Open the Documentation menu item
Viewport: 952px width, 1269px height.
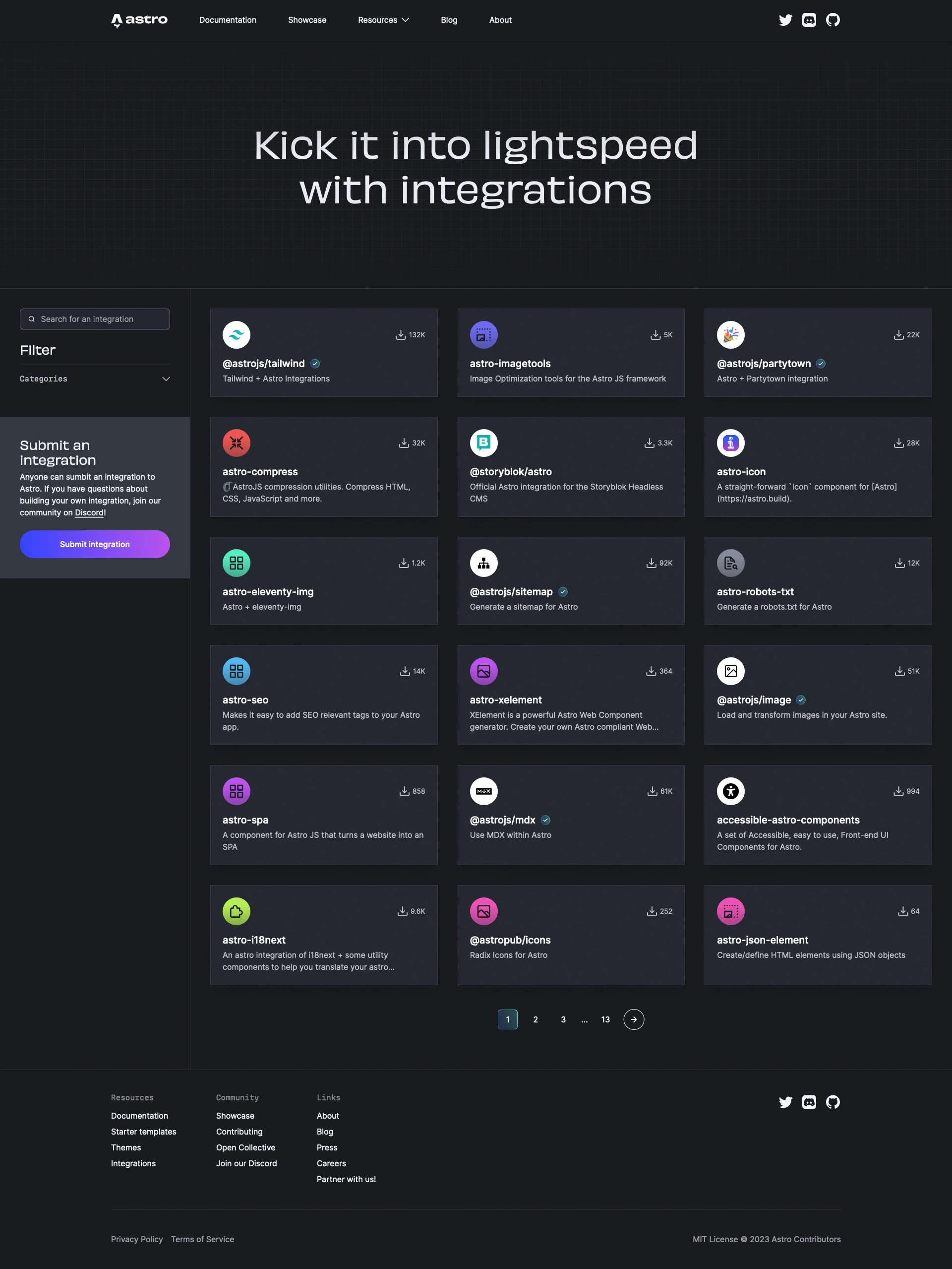click(x=227, y=20)
